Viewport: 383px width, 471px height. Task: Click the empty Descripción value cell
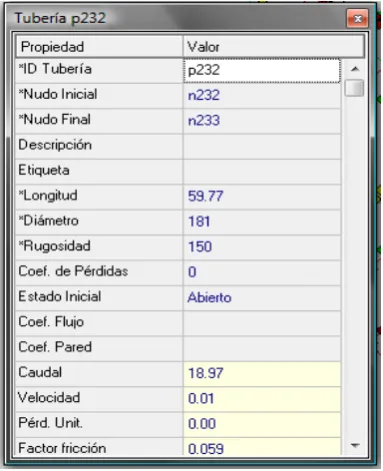click(262, 146)
